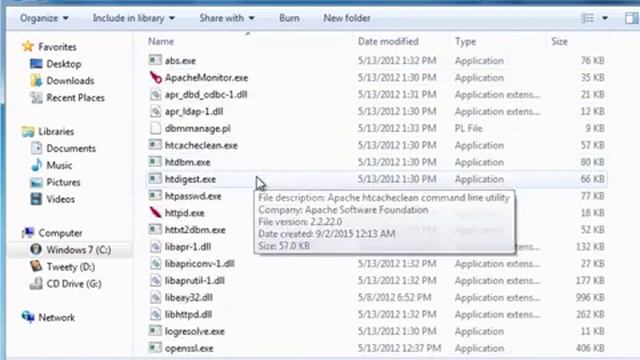Click httxt2dbm.exe file icon
The height and width of the screenshot is (360, 640).
tap(155, 230)
